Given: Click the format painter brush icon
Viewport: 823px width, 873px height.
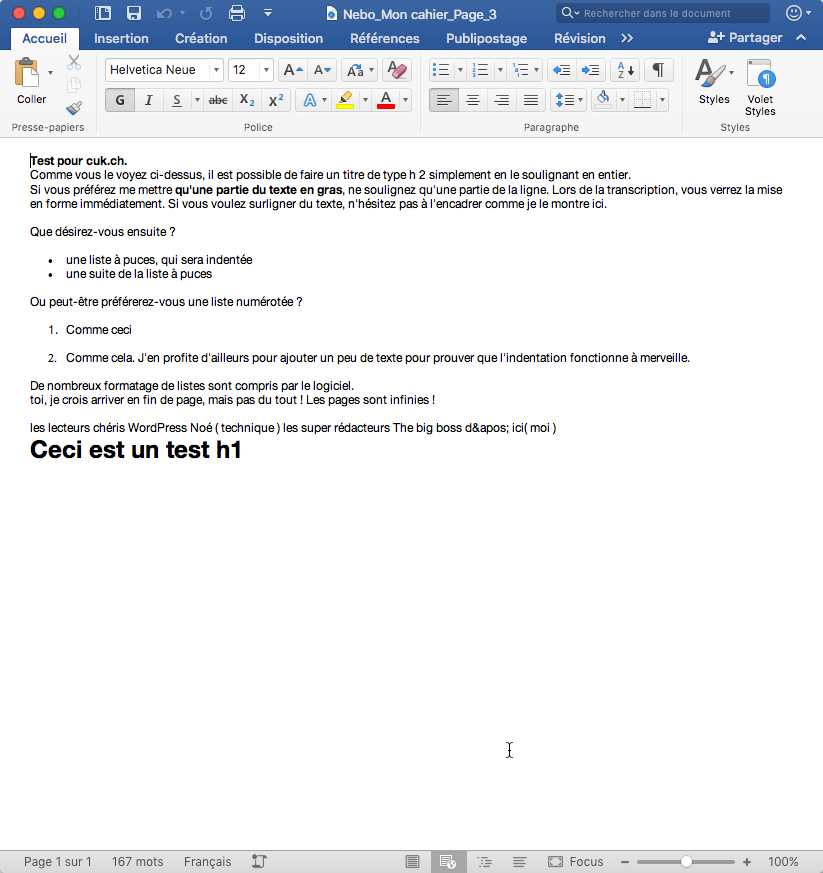Looking at the screenshot, I should pos(74,108).
